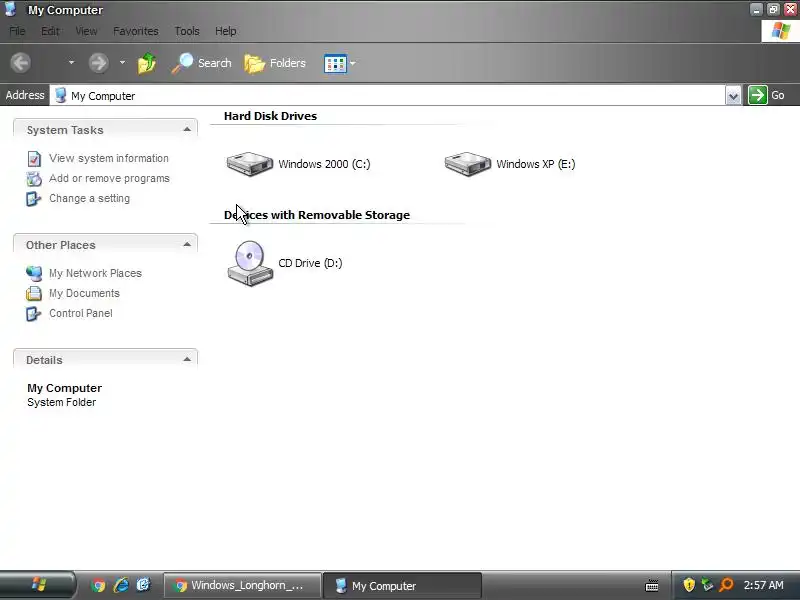800x600 pixels.
Task: Open the View menu
Action: pos(86,31)
